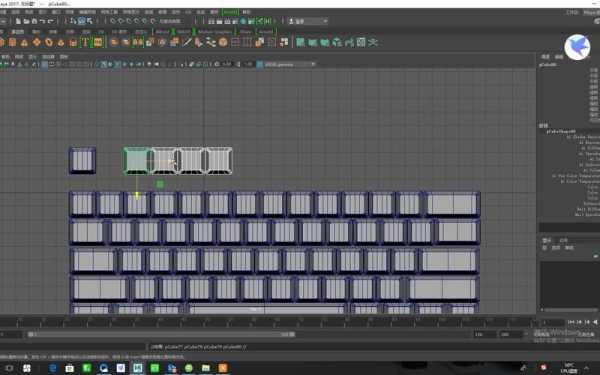The width and height of the screenshot is (600, 375).
Task: Make selected object live icon
Action: [x=153, y=21]
